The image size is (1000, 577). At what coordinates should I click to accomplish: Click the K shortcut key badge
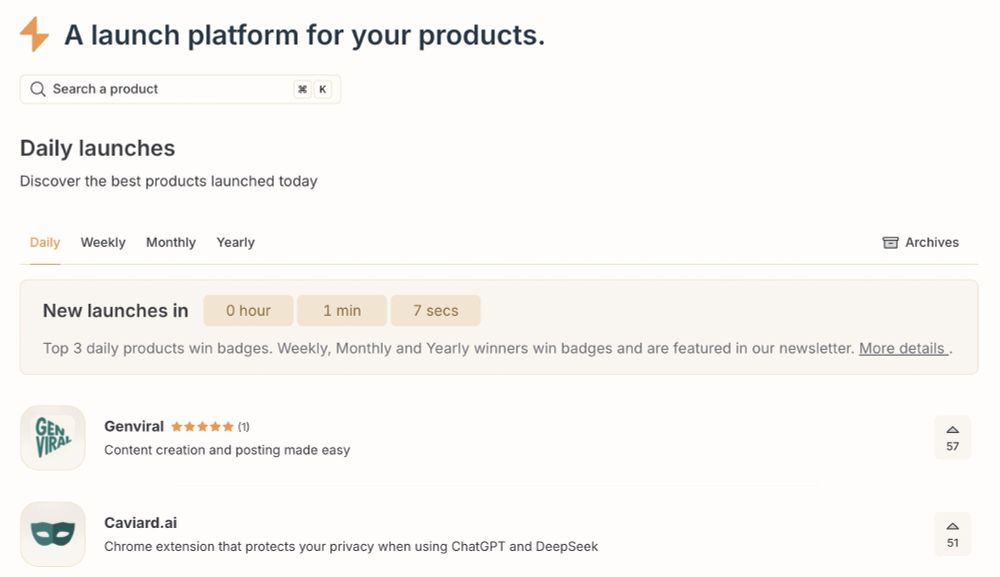[x=323, y=89]
